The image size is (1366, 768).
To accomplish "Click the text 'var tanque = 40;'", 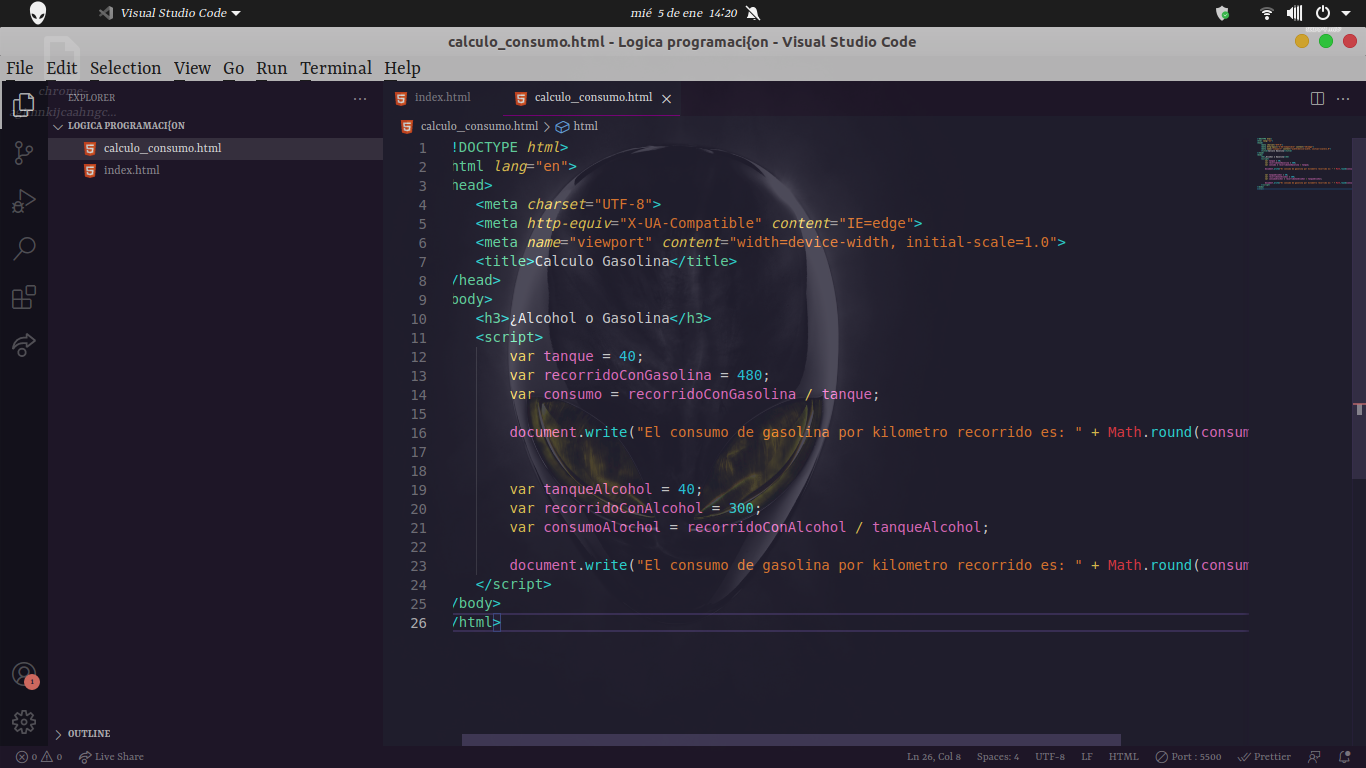I will tap(577, 357).
